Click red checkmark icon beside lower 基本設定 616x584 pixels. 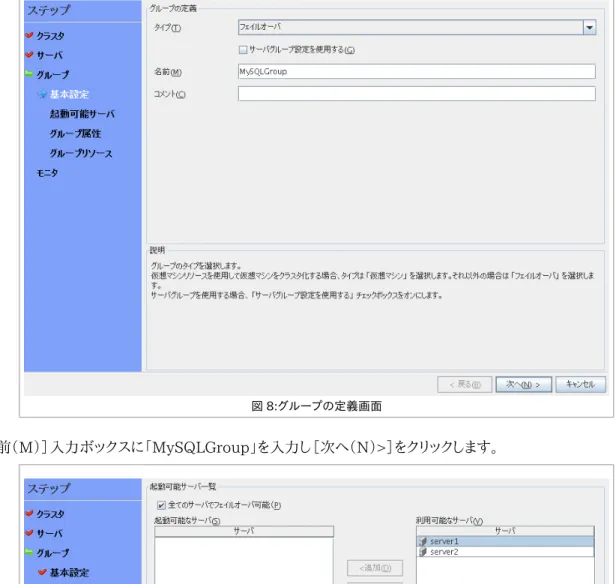click(x=42, y=572)
